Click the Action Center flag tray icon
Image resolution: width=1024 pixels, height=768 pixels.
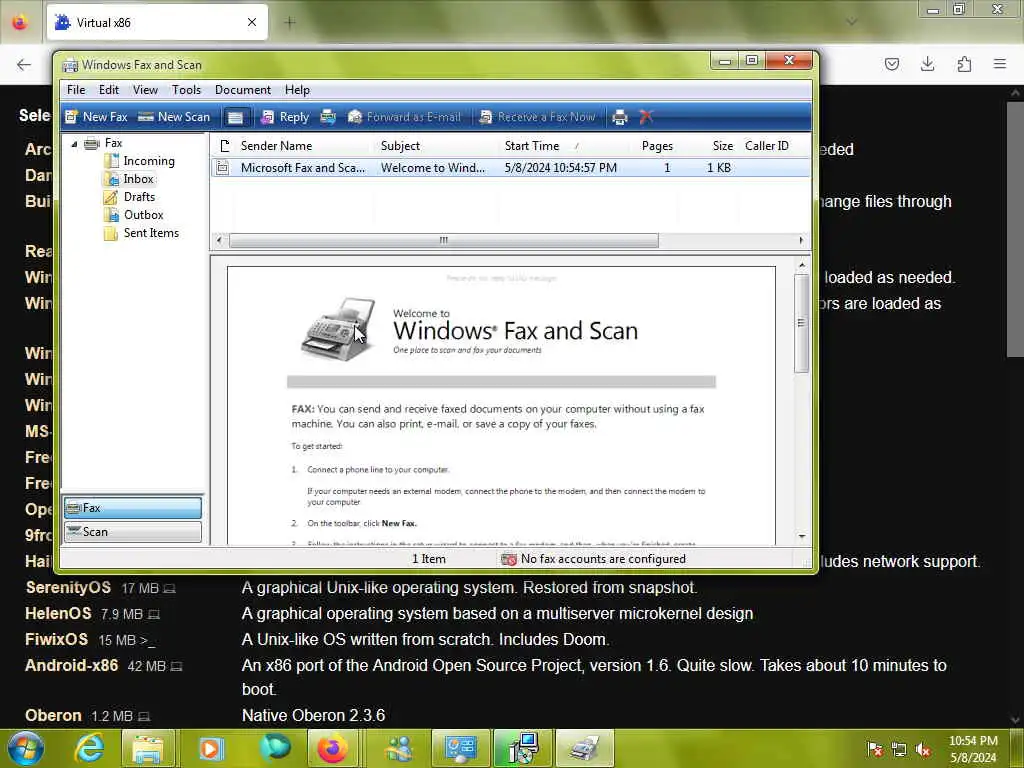click(x=875, y=750)
